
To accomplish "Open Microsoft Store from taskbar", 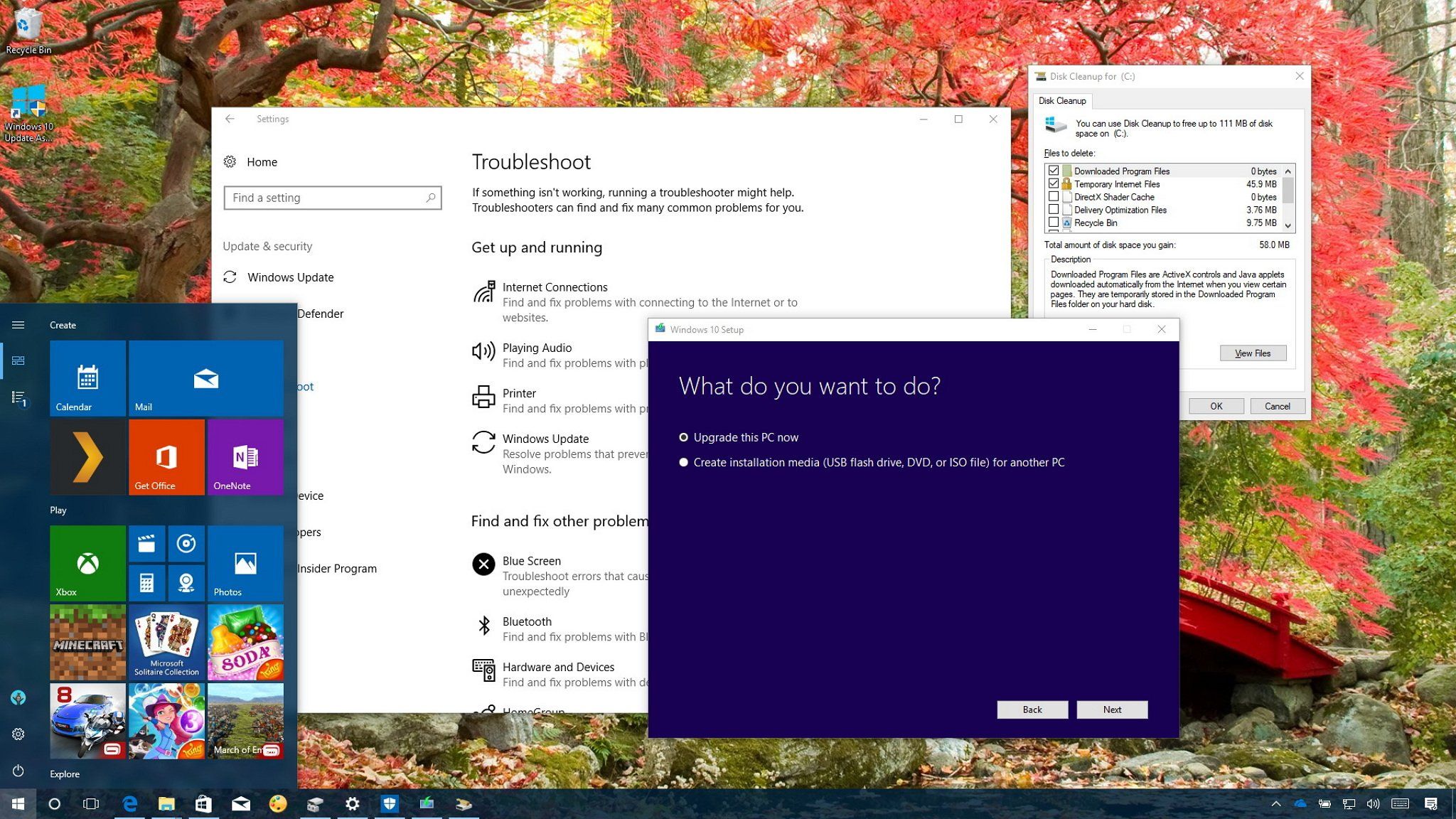I will (203, 804).
